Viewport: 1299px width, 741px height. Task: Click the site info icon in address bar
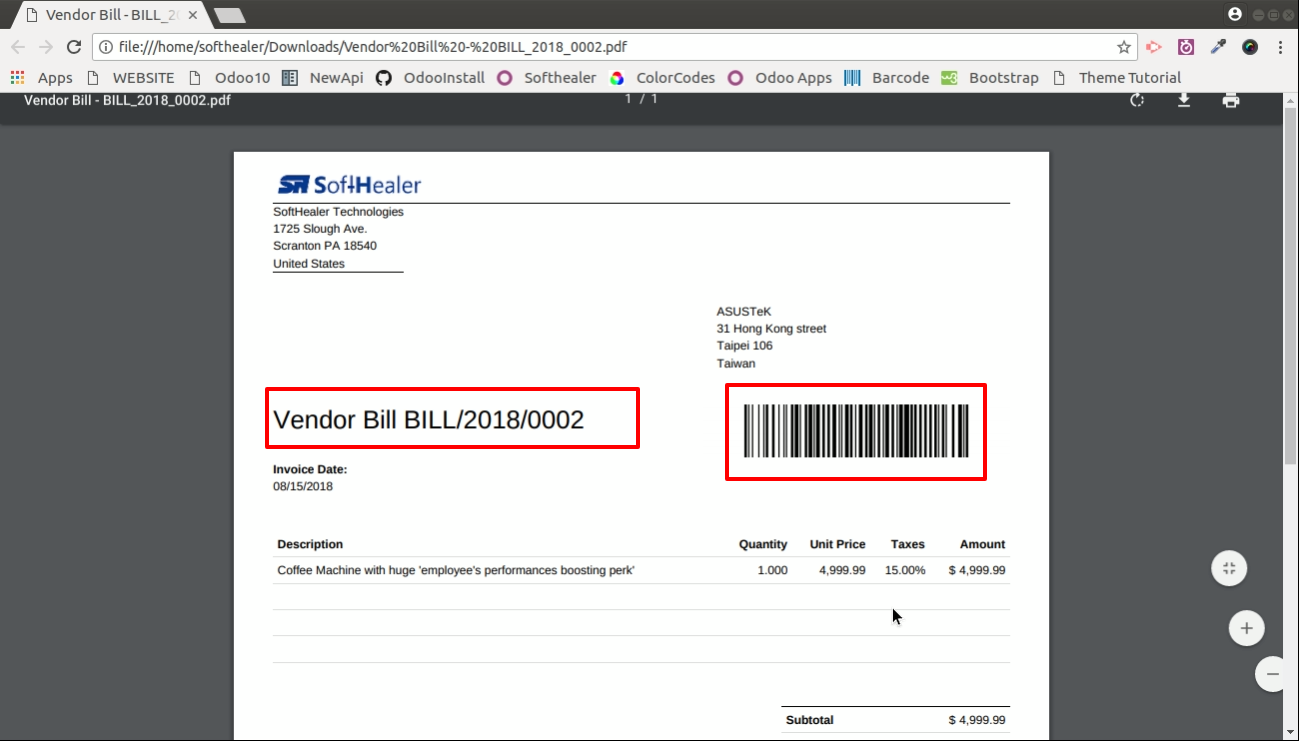point(106,47)
